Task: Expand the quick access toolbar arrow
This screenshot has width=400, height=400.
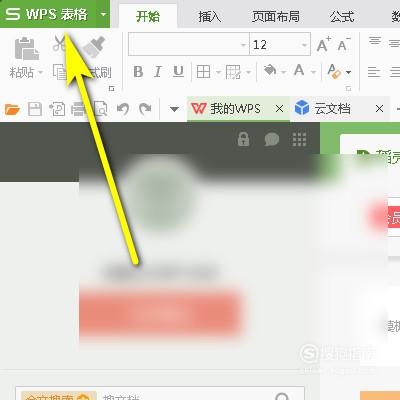Action: (x=174, y=109)
